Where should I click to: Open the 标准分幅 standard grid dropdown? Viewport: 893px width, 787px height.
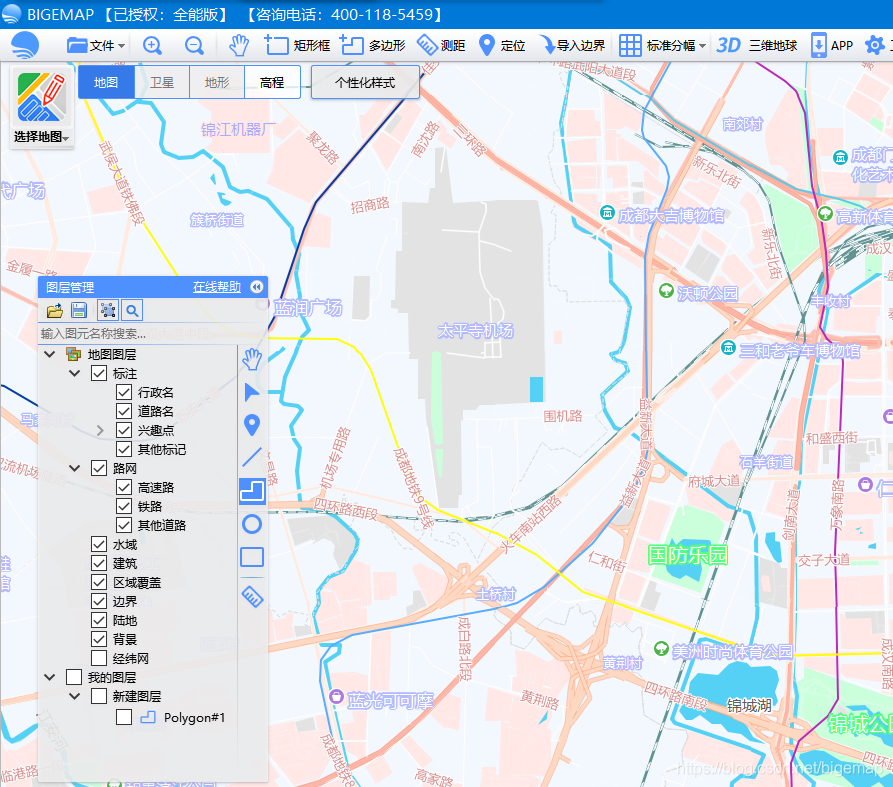tap(662, 45)
